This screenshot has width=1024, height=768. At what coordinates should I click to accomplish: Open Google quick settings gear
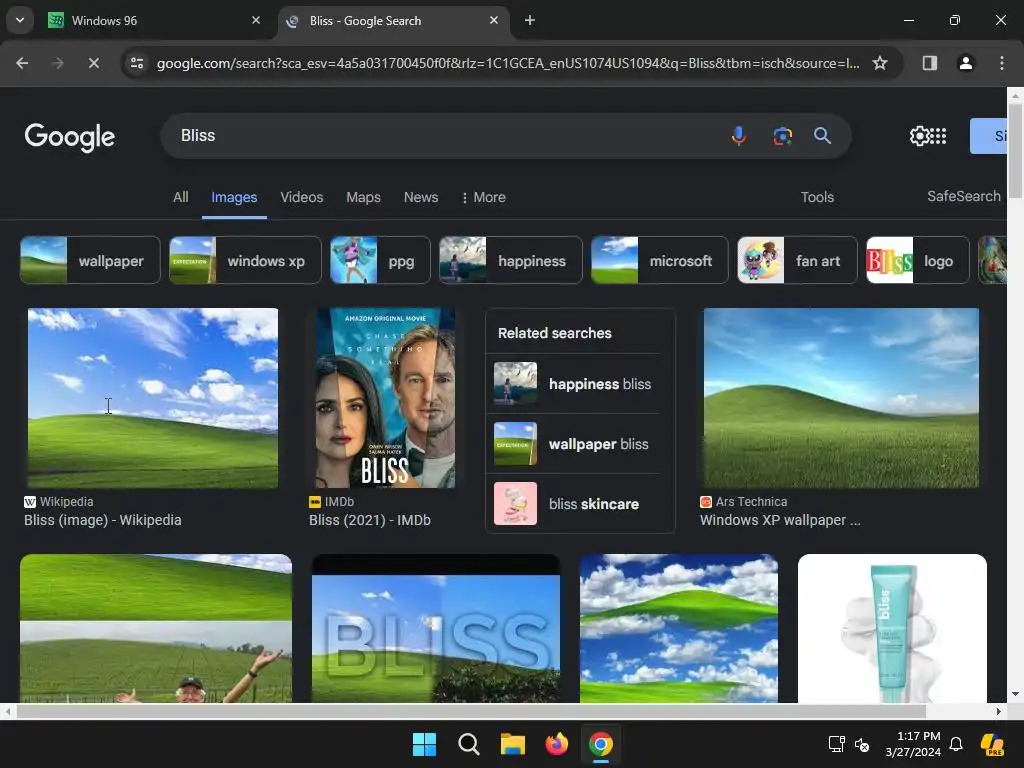tap(919, 136)
